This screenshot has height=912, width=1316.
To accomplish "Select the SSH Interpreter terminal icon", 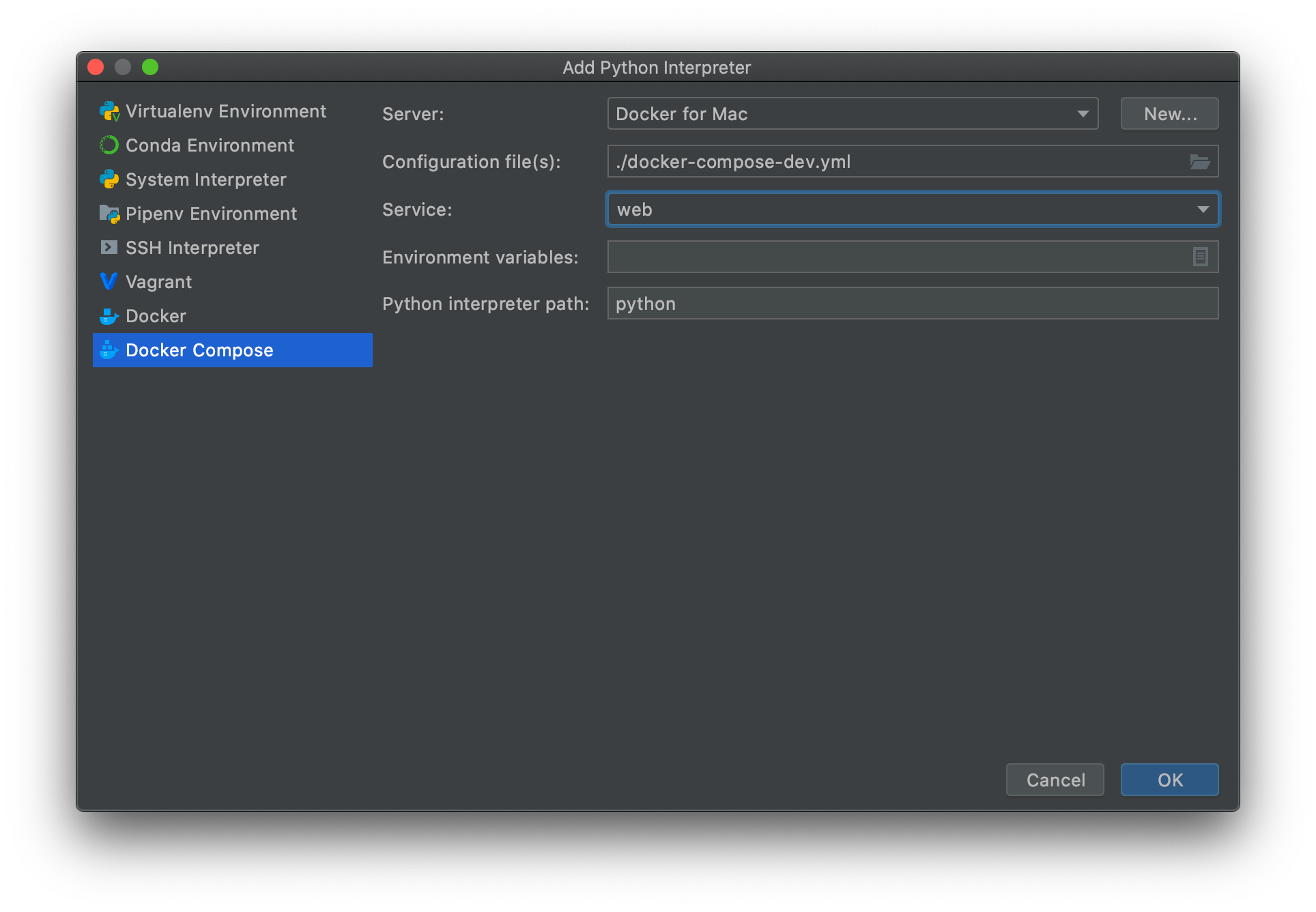I will [x=109, y=247].
